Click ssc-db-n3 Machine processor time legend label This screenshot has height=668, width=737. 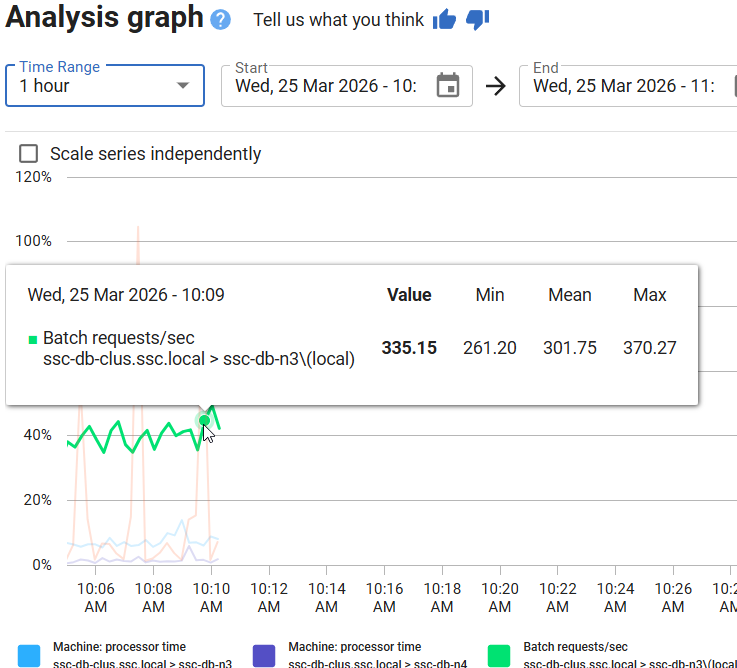click(x=142, y=655)
